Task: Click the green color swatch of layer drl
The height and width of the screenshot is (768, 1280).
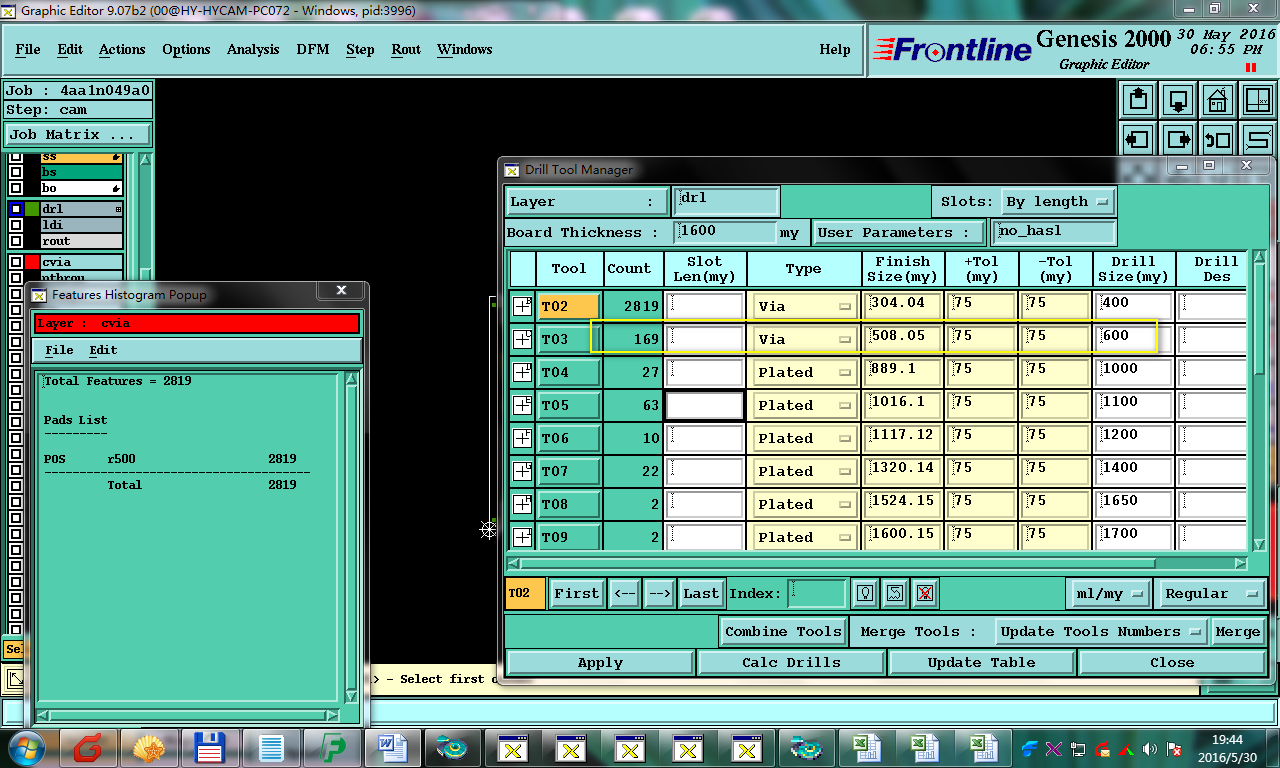Action: pyautogui.click(x=32, y=209)
